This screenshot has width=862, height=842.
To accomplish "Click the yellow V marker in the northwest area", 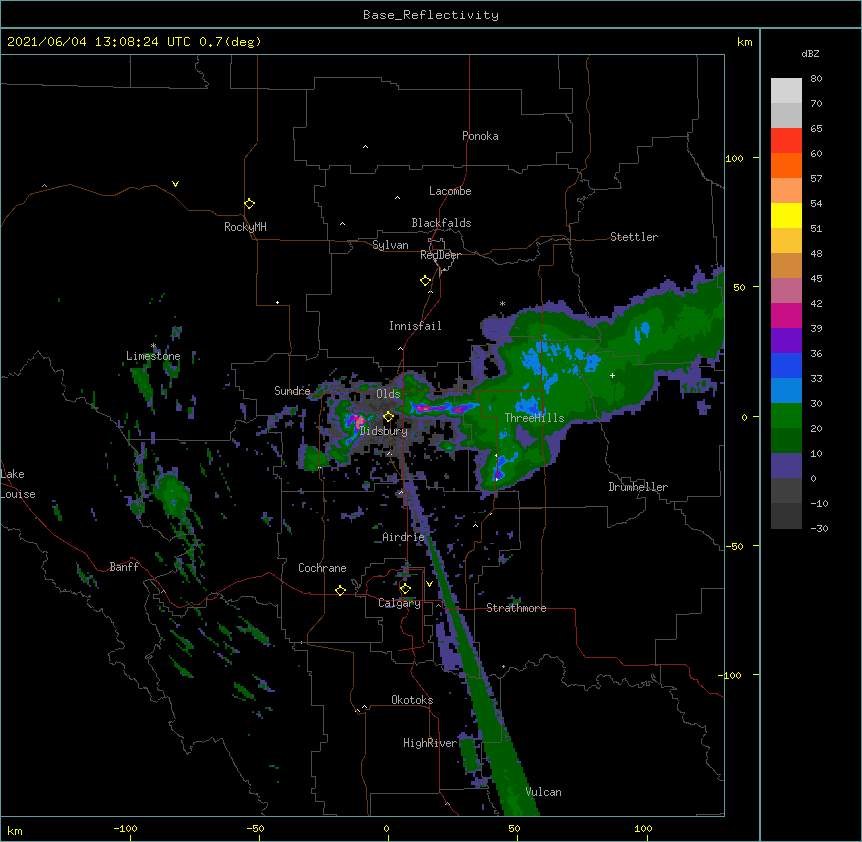I will pos(175,184).
